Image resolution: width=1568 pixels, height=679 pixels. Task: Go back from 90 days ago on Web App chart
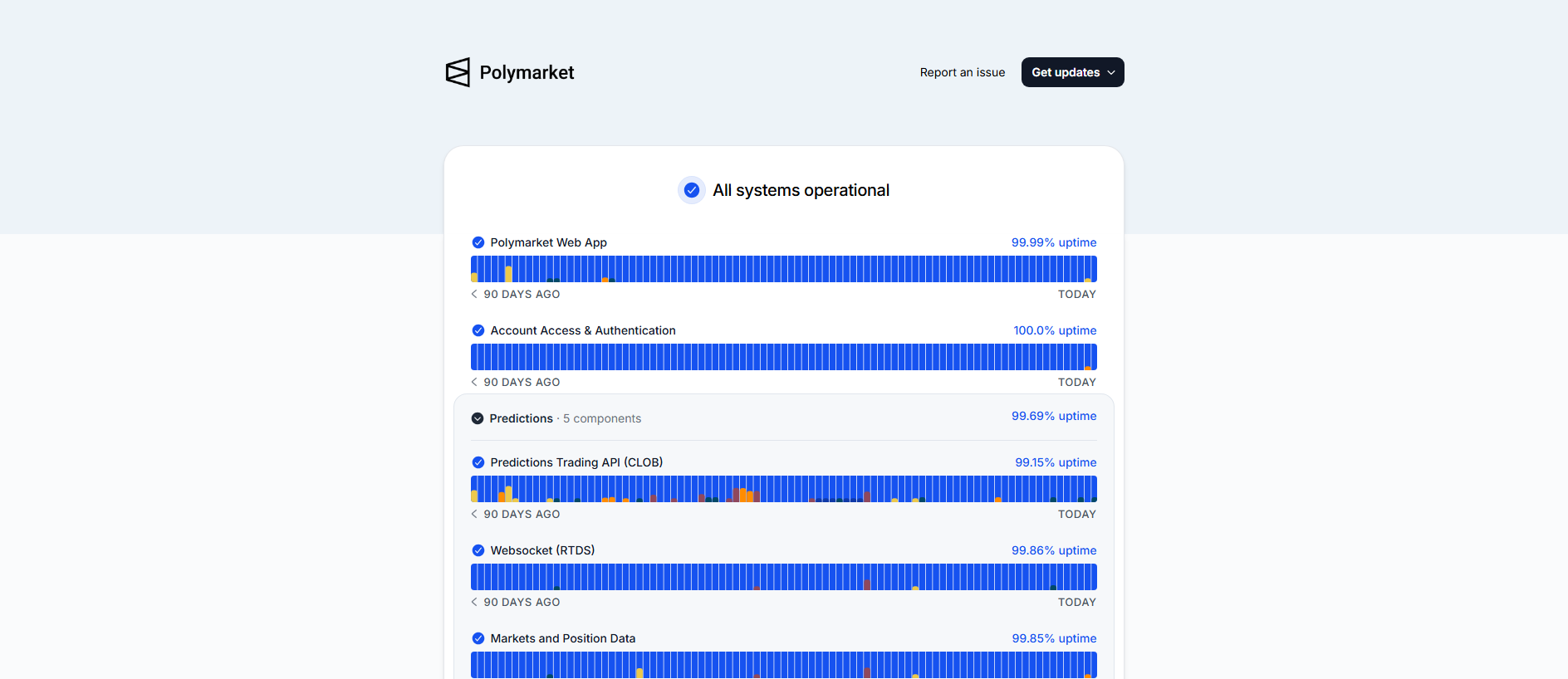tap(474, 294)
